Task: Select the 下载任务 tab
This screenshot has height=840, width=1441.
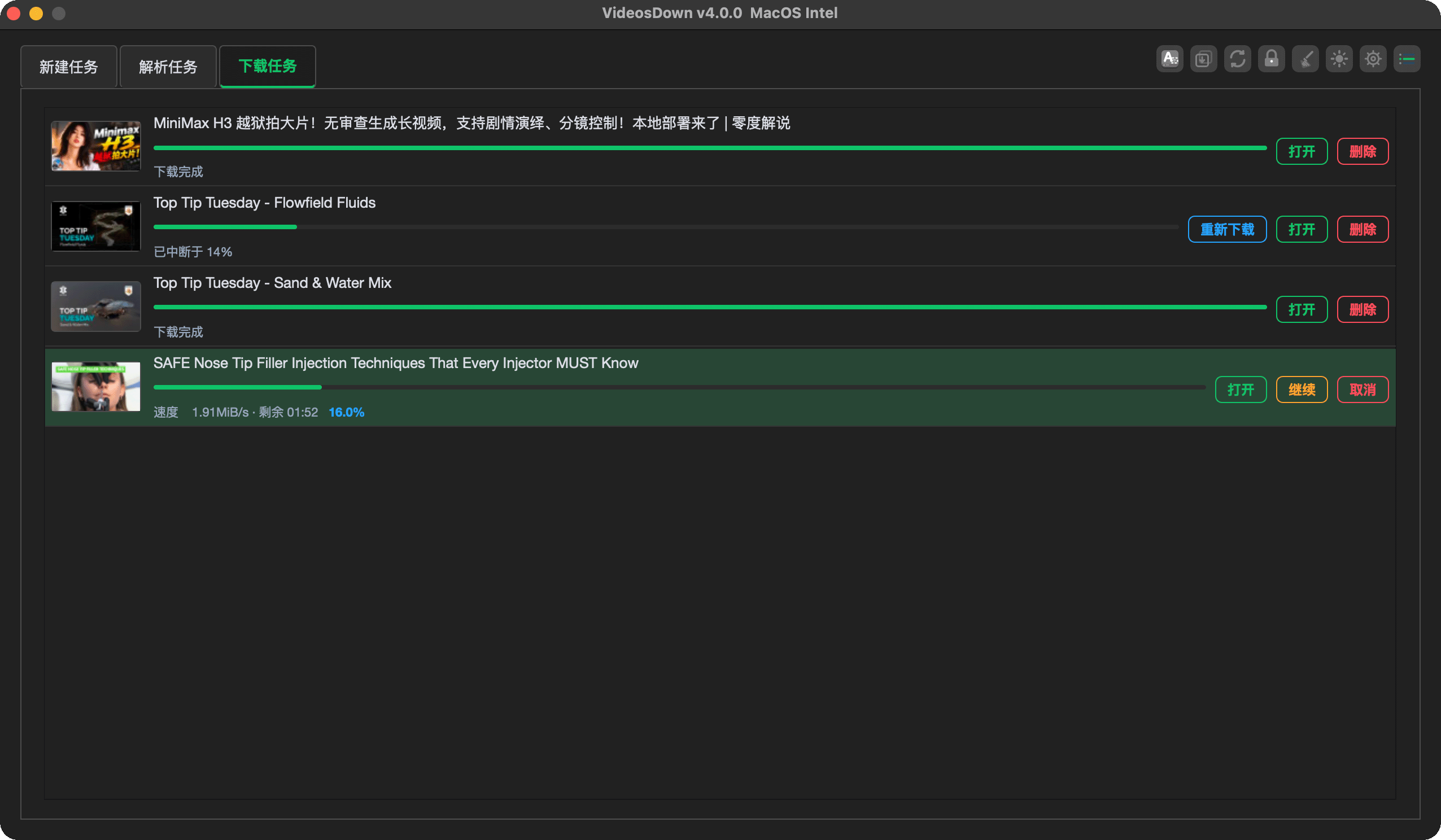Action: tap(267, 67)
